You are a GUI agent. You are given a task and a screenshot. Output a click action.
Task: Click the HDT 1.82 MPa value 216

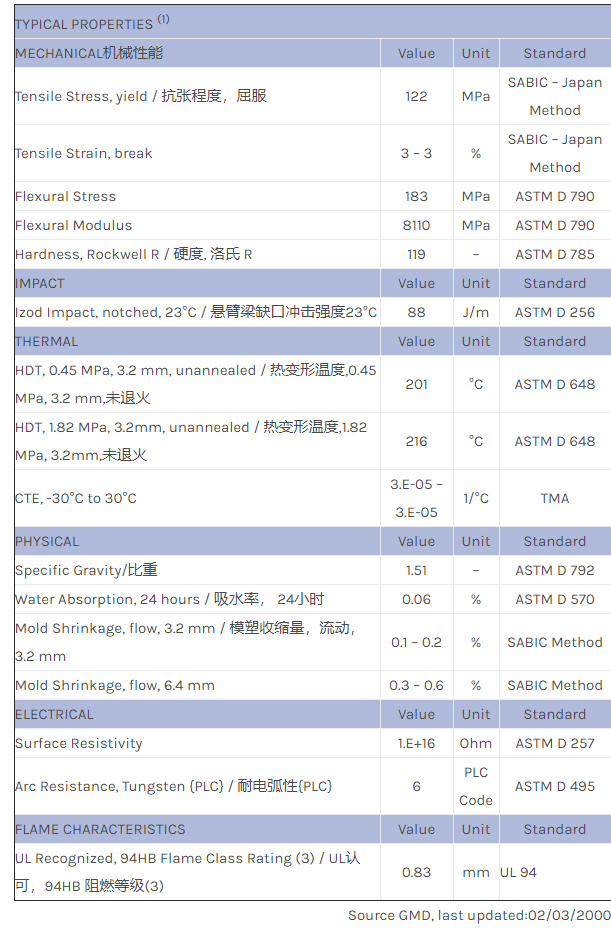click(x=416, y=441)
